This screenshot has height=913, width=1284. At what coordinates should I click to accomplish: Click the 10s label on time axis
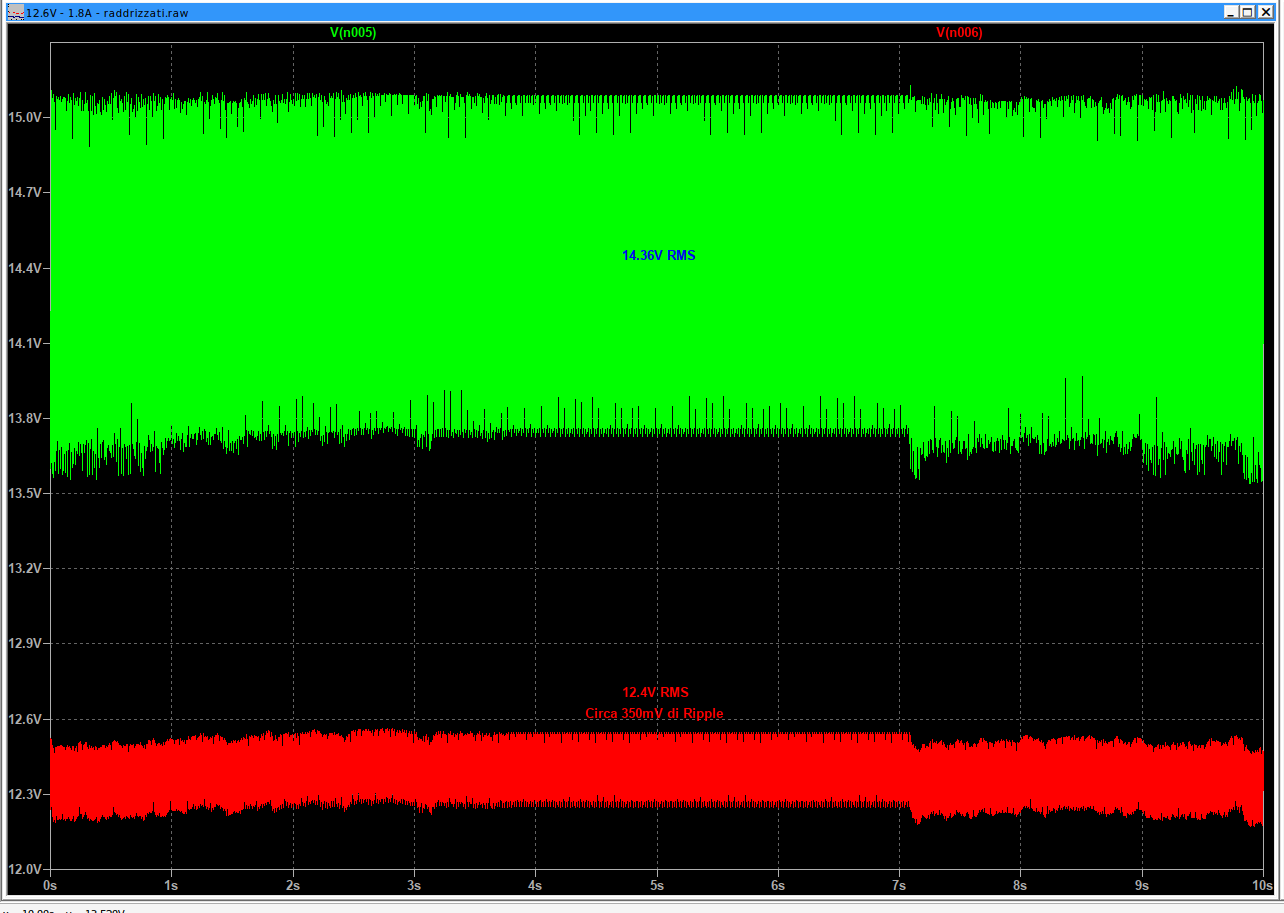pyautogui.click(x=1262, y=886)
